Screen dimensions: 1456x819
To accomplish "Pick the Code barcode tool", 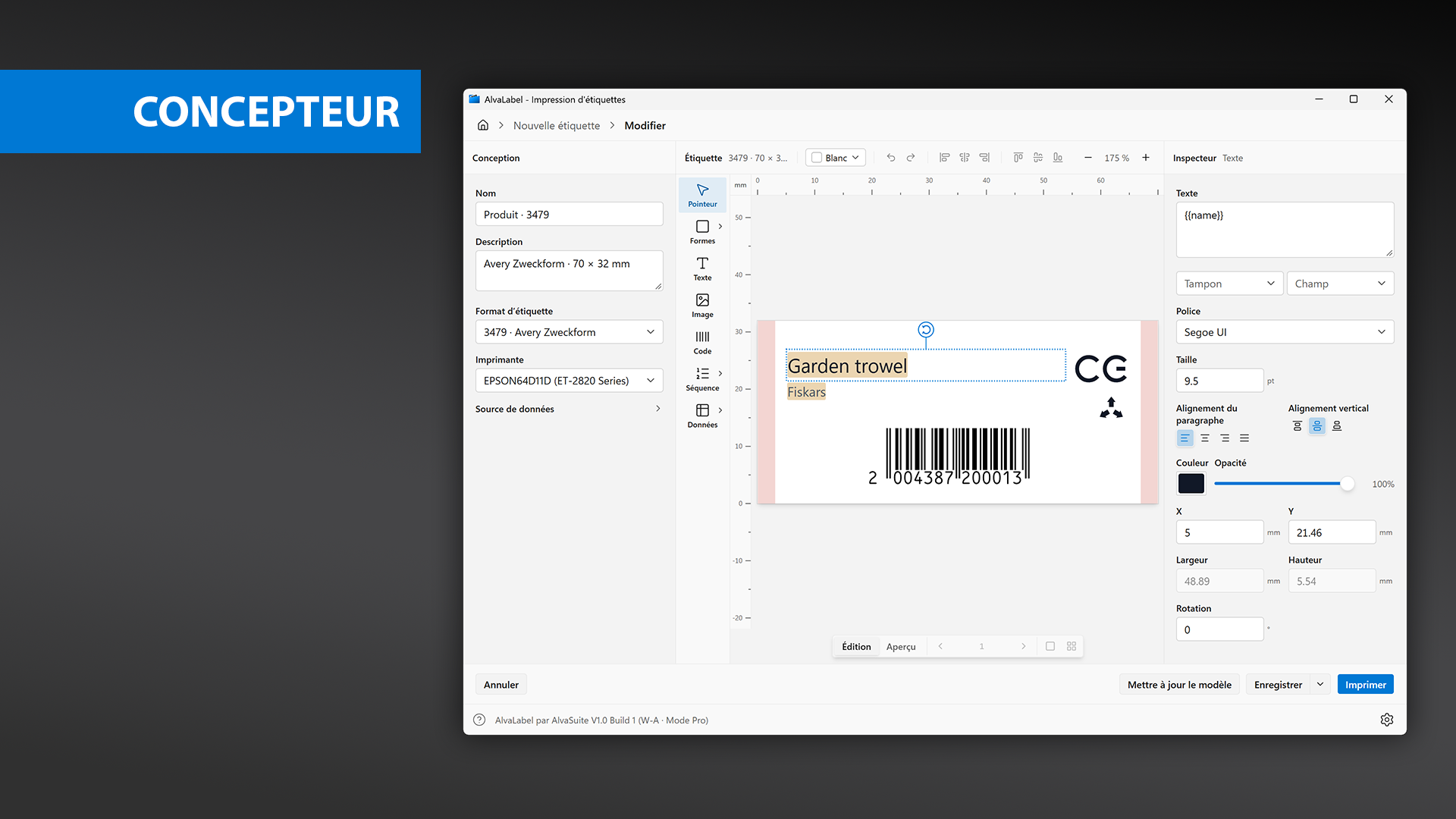I will (702, 343).
